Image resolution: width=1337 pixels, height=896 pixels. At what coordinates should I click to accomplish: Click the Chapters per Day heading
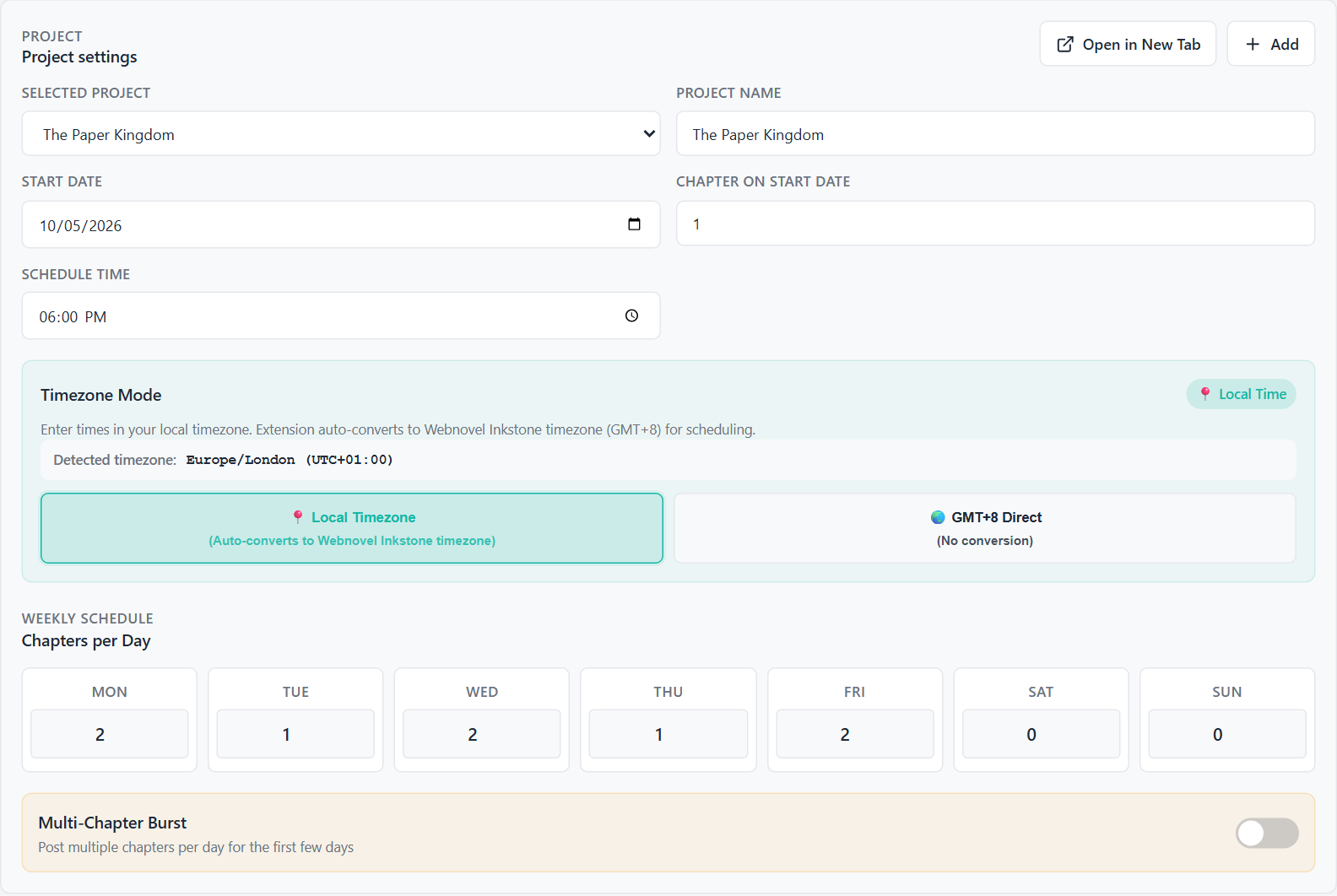[86, 641]
